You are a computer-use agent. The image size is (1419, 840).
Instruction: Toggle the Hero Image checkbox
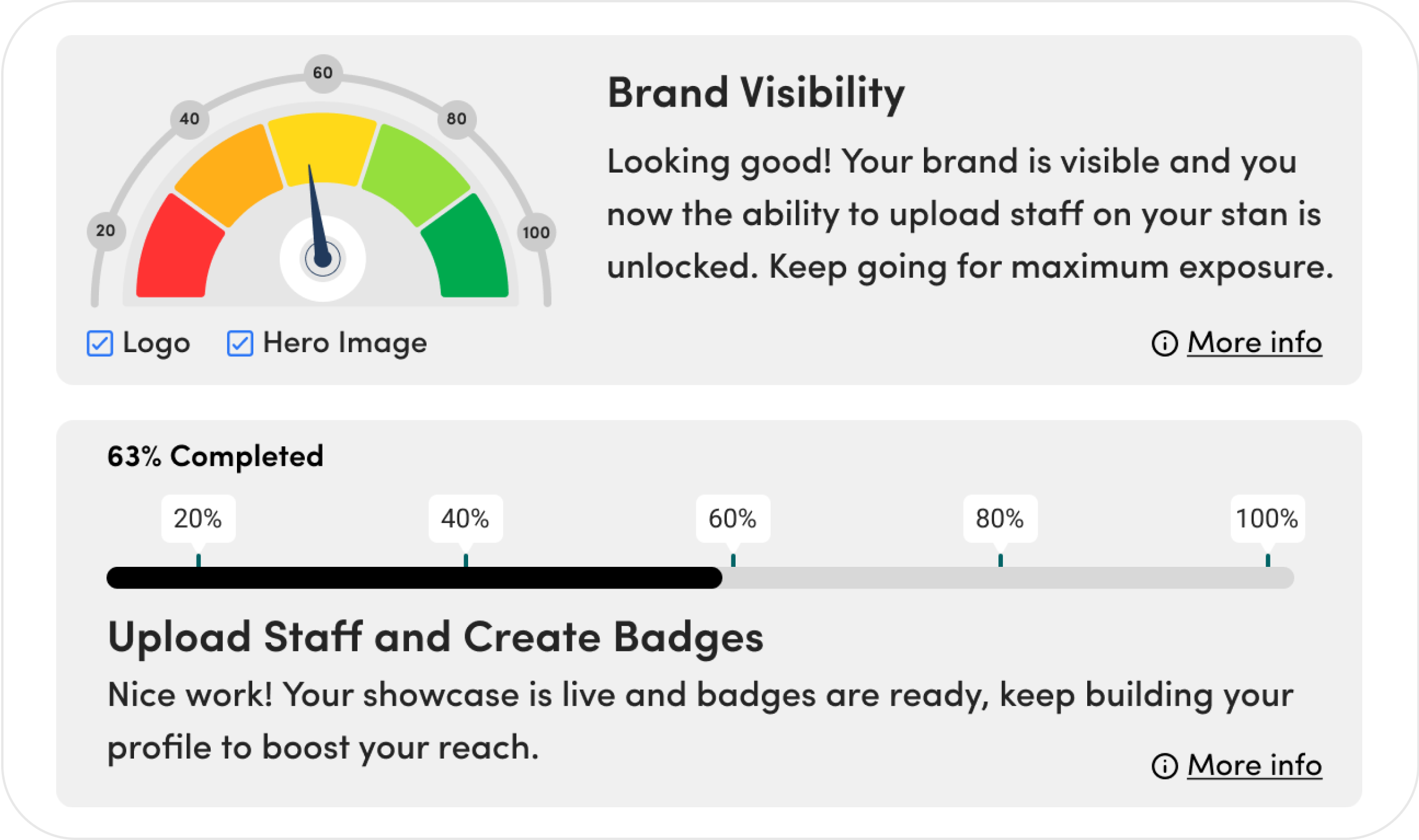[240, 343]
